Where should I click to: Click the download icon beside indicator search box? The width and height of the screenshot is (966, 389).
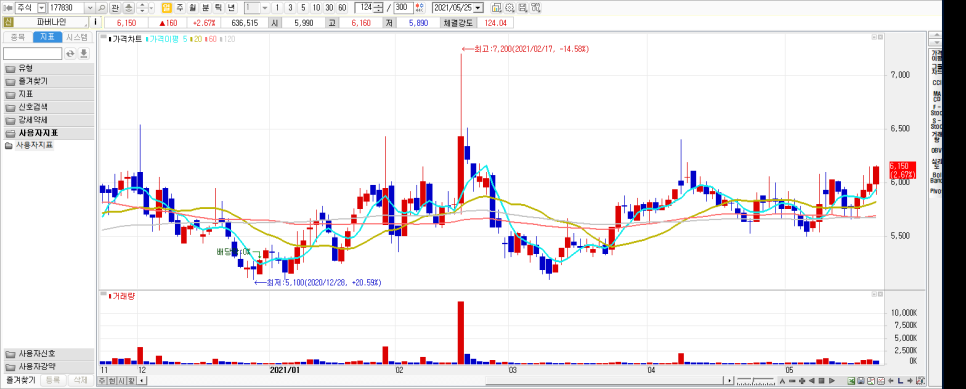83,54
